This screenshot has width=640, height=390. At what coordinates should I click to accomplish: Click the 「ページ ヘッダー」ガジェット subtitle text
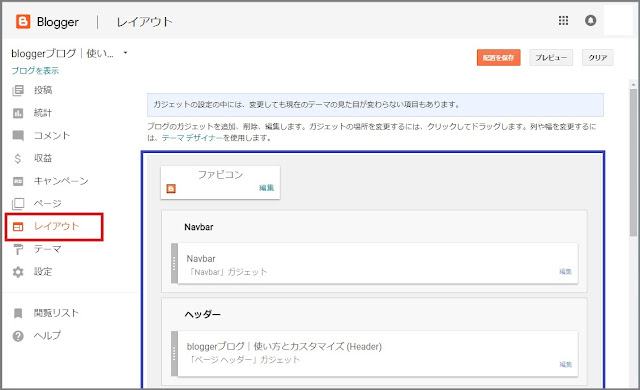(244, 360)
